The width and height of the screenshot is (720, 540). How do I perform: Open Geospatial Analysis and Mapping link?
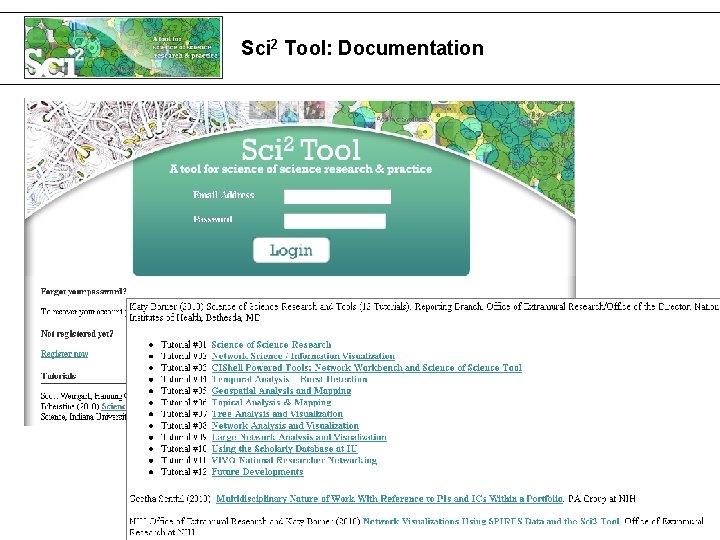point(281,390)
